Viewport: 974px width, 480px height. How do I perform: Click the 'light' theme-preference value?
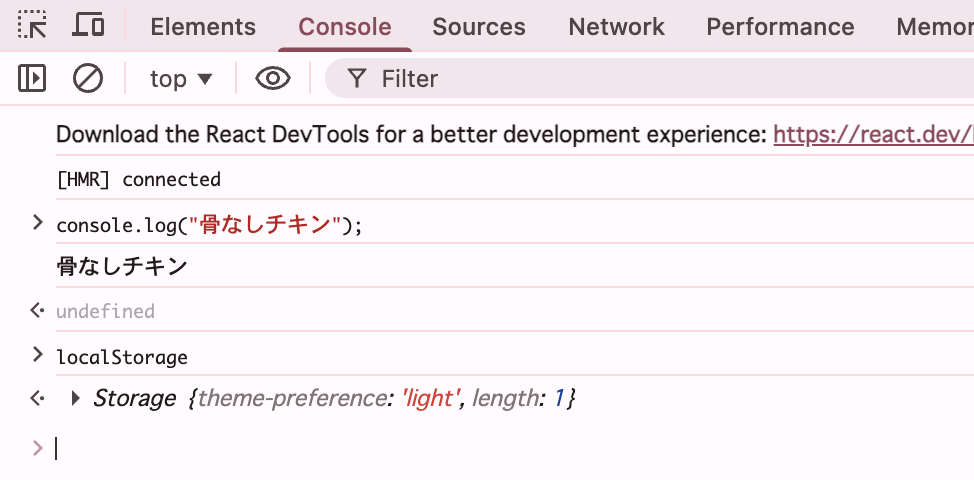click(x=431, y=399)
